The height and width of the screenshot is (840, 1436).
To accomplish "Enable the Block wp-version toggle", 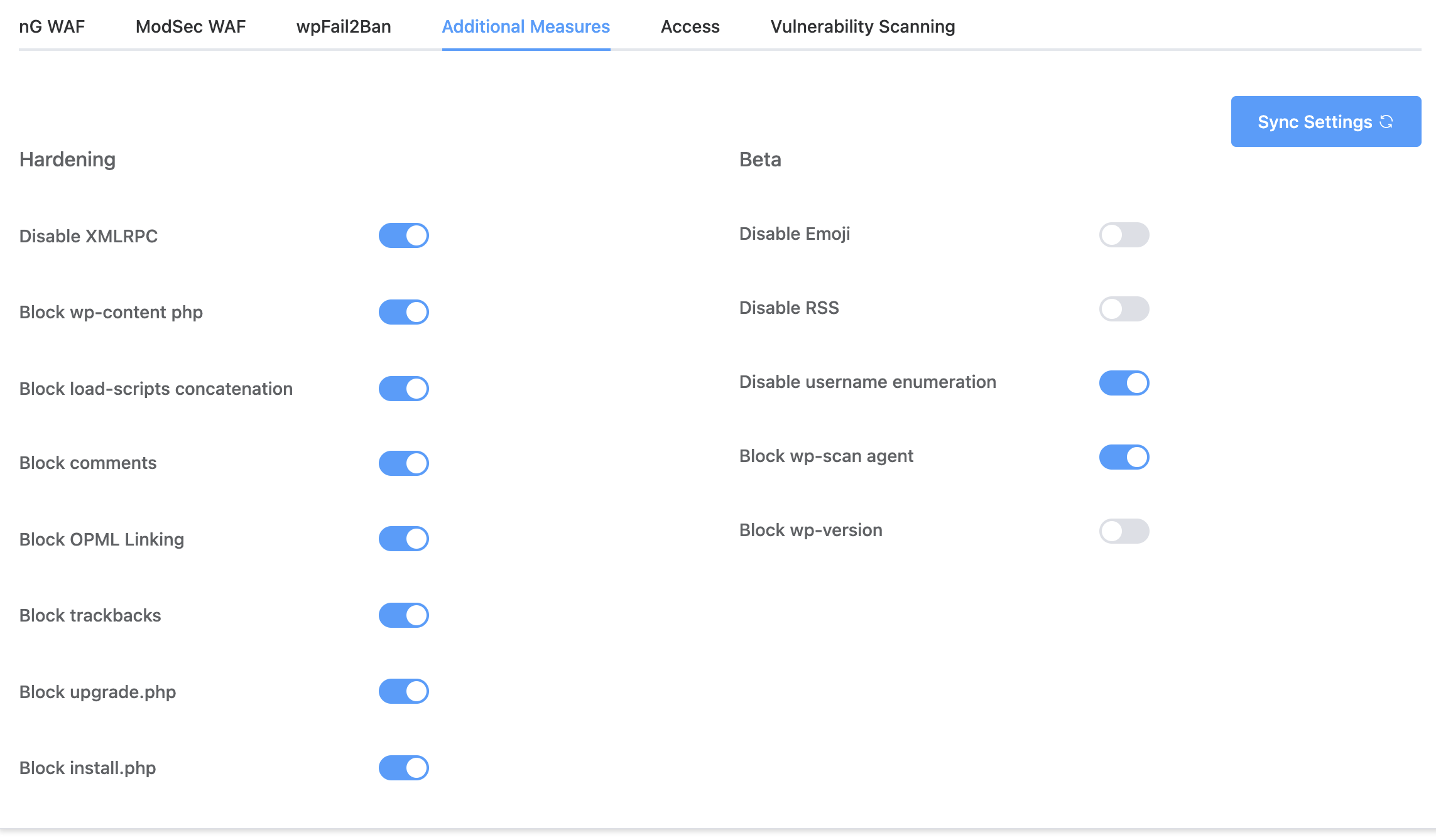I will click(x=1124, y=531).
